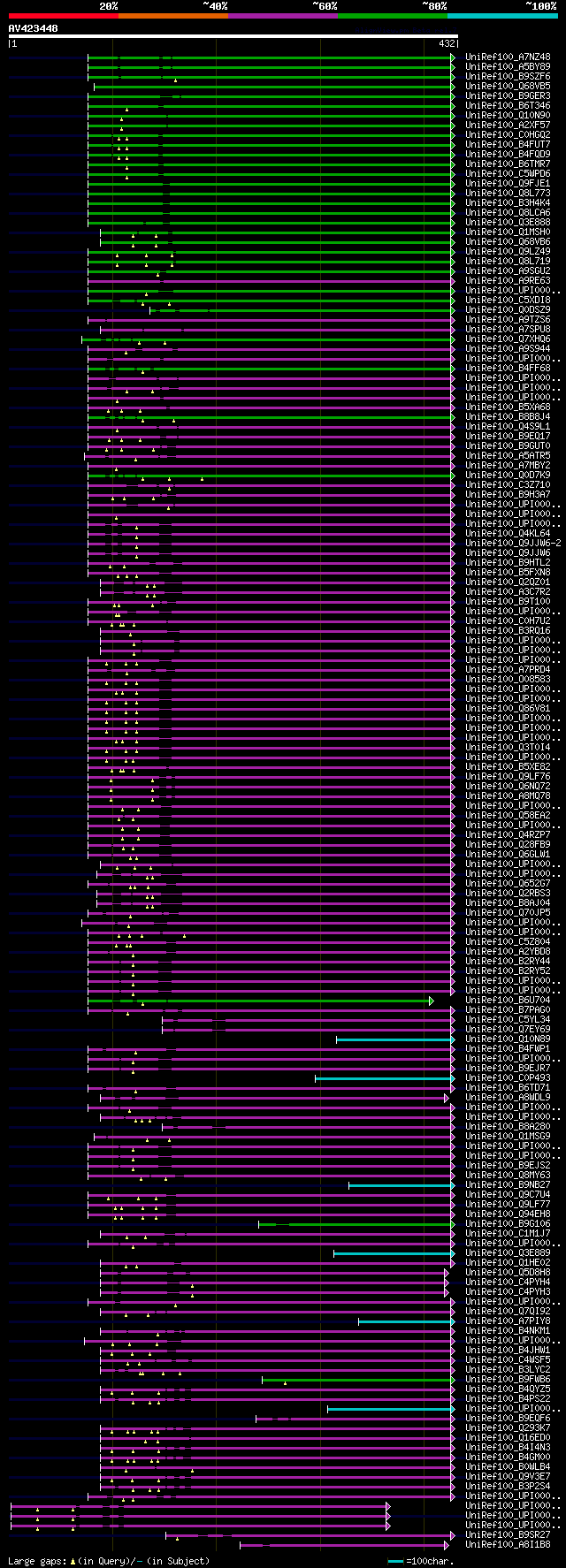The image size is (566, 1568).
Task: Select the UniRef100_Q8LCA6 label
Action: (508, 213)
